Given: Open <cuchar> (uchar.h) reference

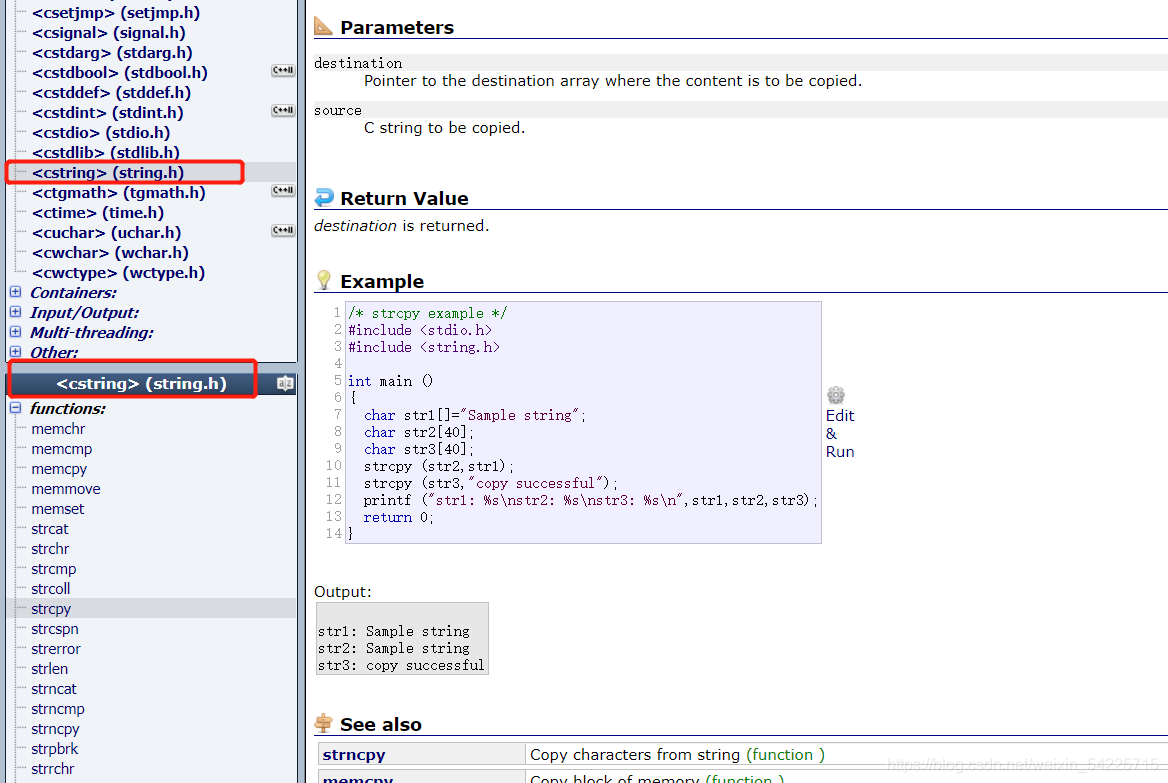Looking at the screenshot, I should point(107,233).
